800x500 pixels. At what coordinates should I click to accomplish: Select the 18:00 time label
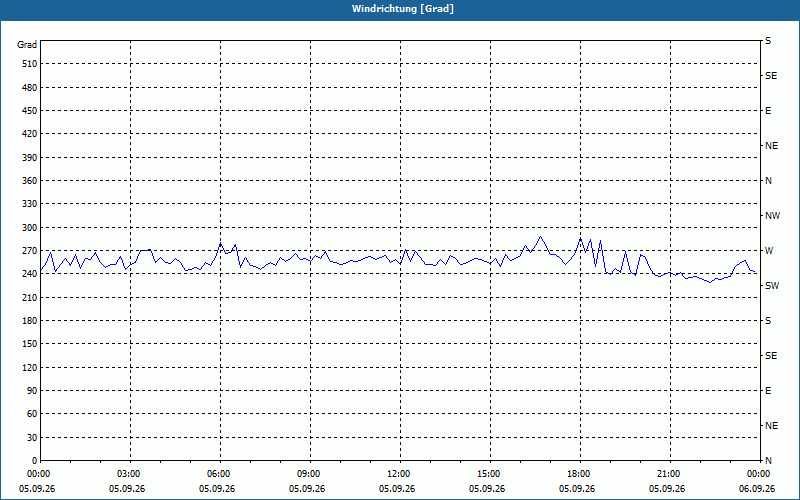click(580, 474)
